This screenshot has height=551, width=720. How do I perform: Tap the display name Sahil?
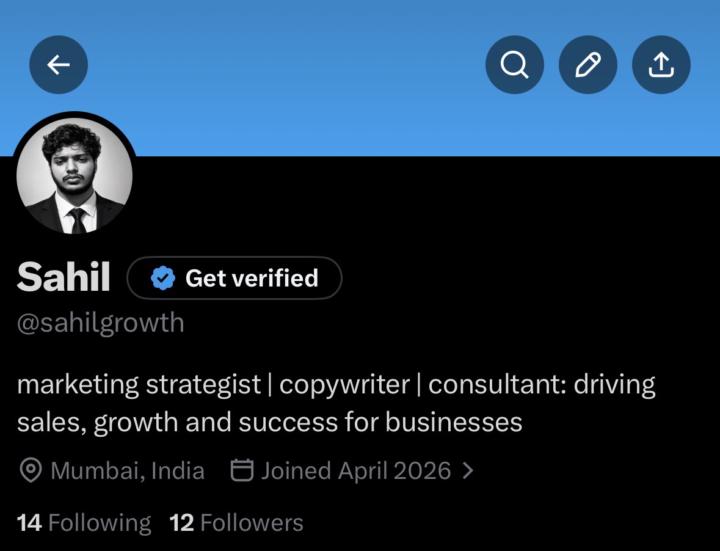pyautogui.click(x=63, y=277)
